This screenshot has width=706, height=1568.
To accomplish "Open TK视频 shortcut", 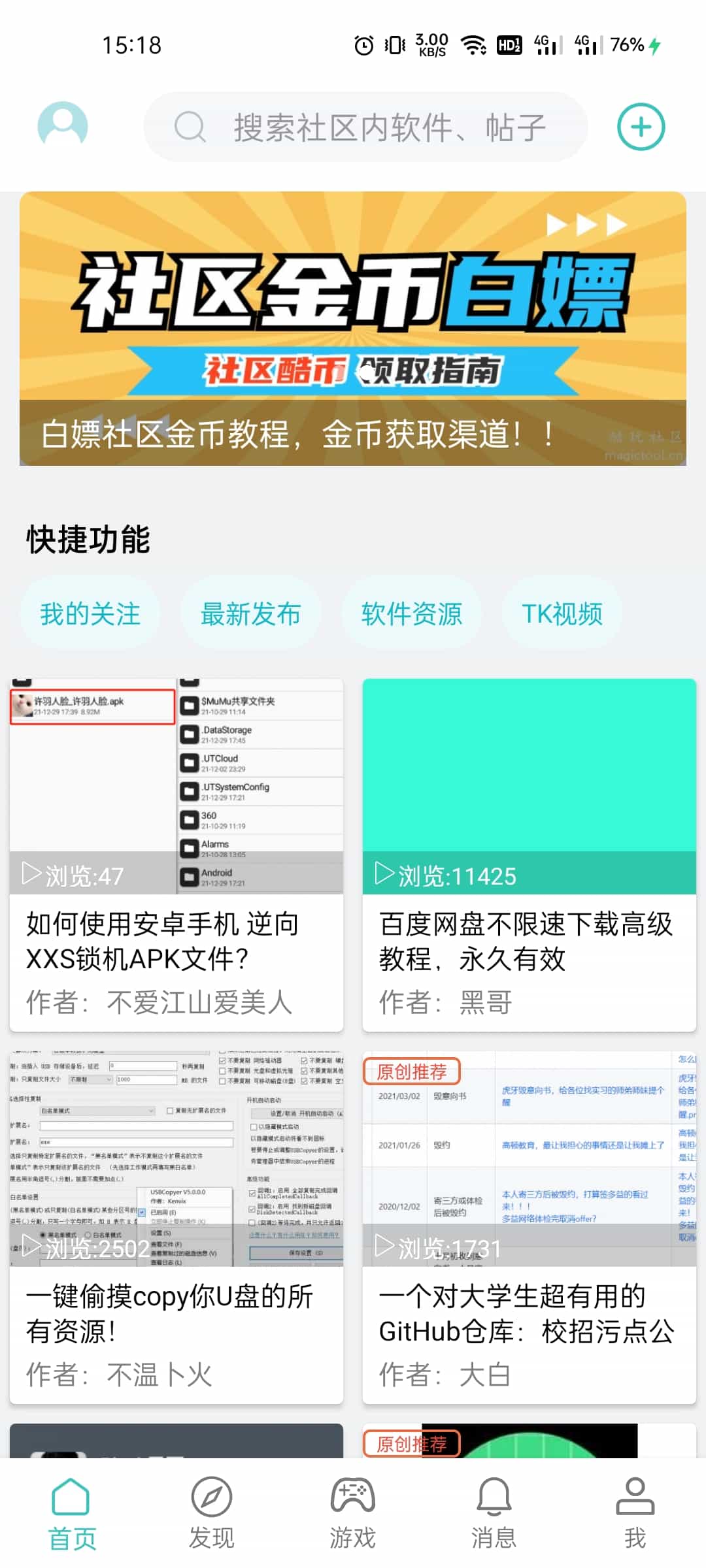I will [562, 614].
